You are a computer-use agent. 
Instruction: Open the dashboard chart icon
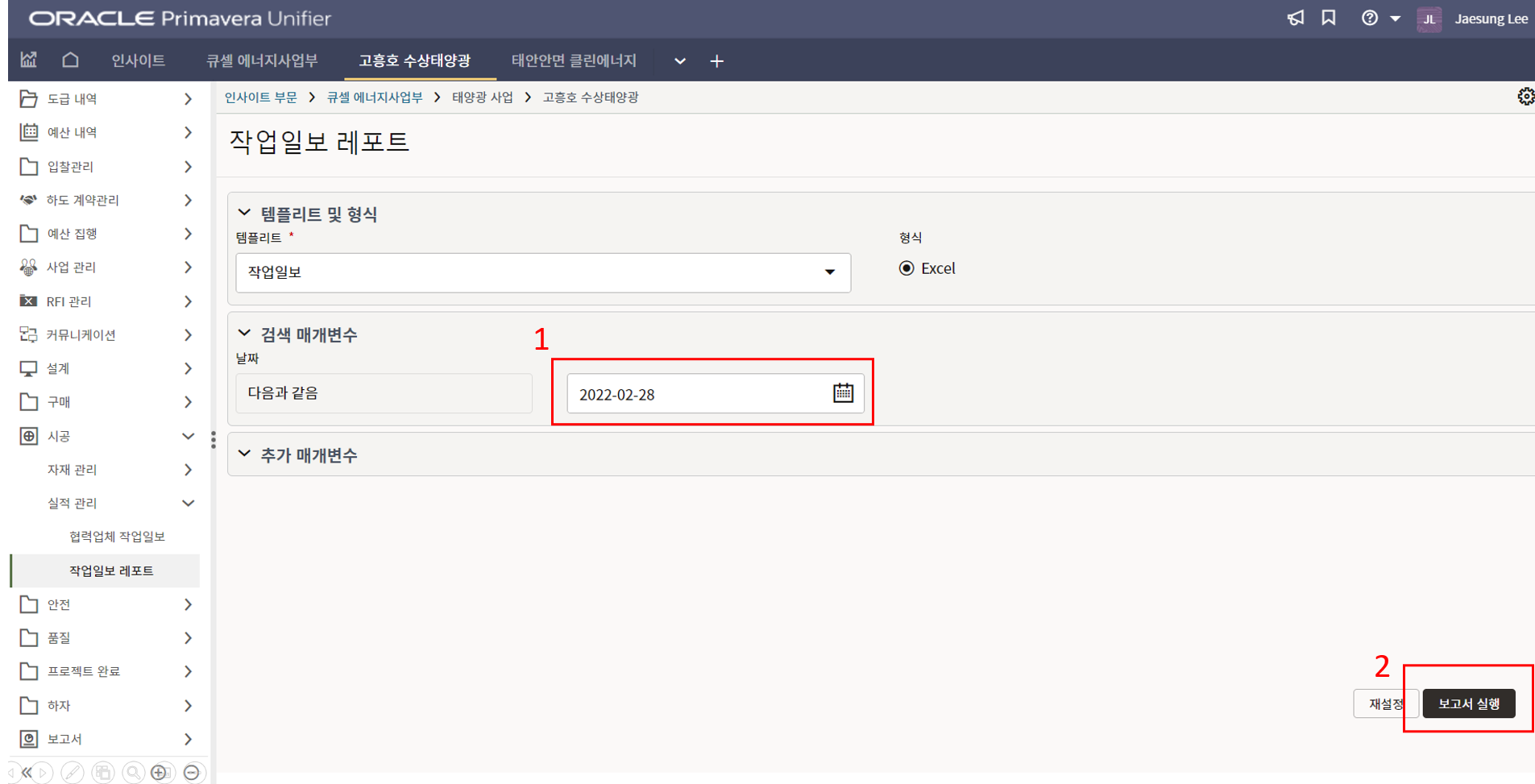pyautogui.click(x=28, y=60)
